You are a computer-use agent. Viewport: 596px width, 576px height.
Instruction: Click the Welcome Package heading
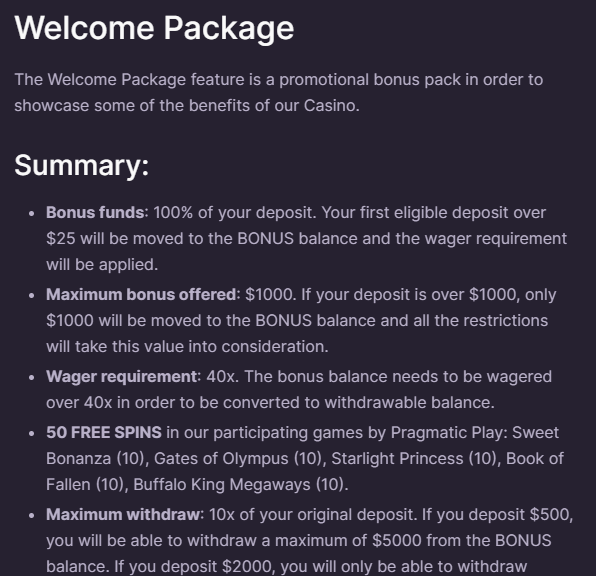click(154, 29)
